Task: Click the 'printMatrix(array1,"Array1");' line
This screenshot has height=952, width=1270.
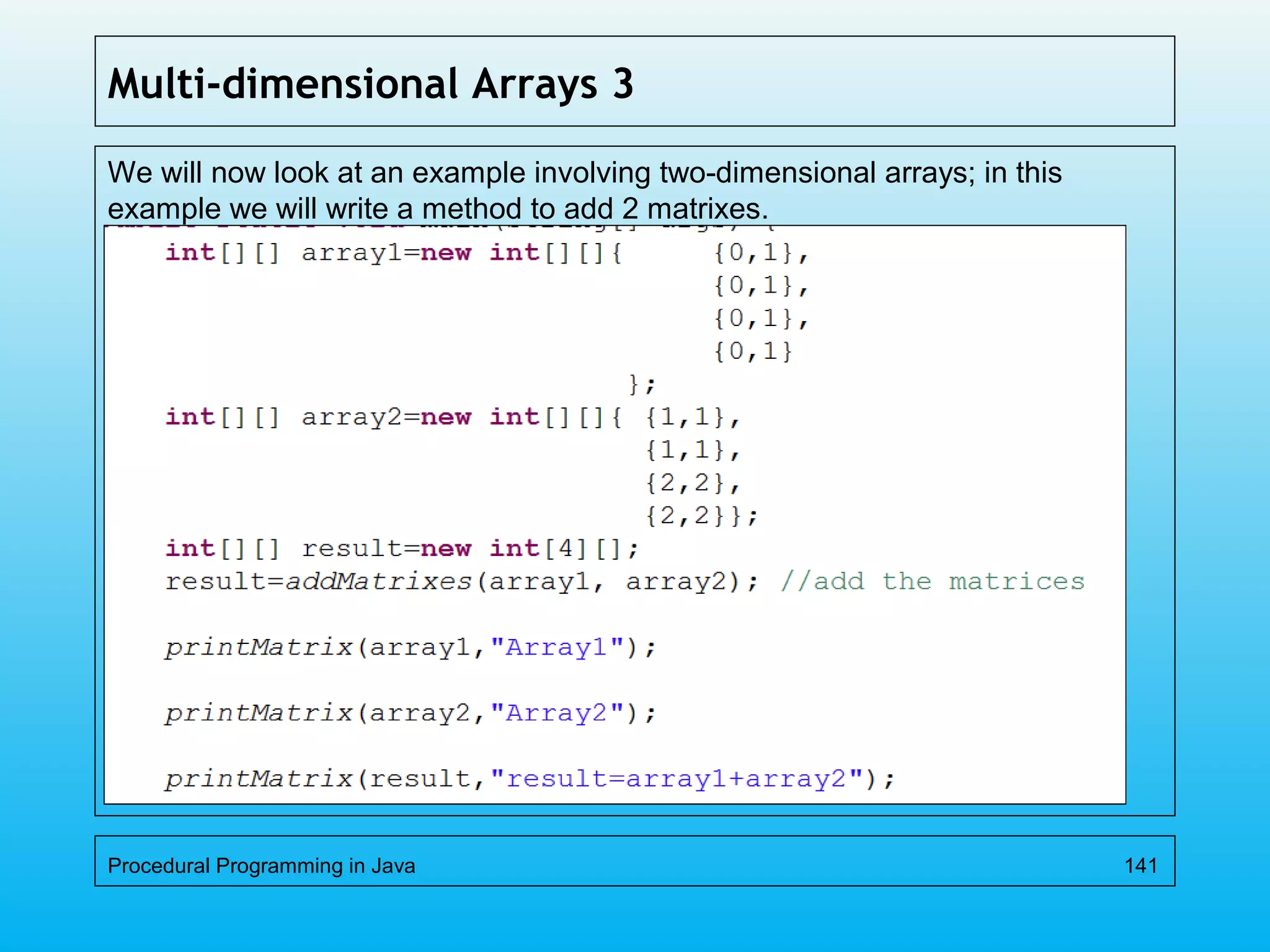Action: click(411, 648)
